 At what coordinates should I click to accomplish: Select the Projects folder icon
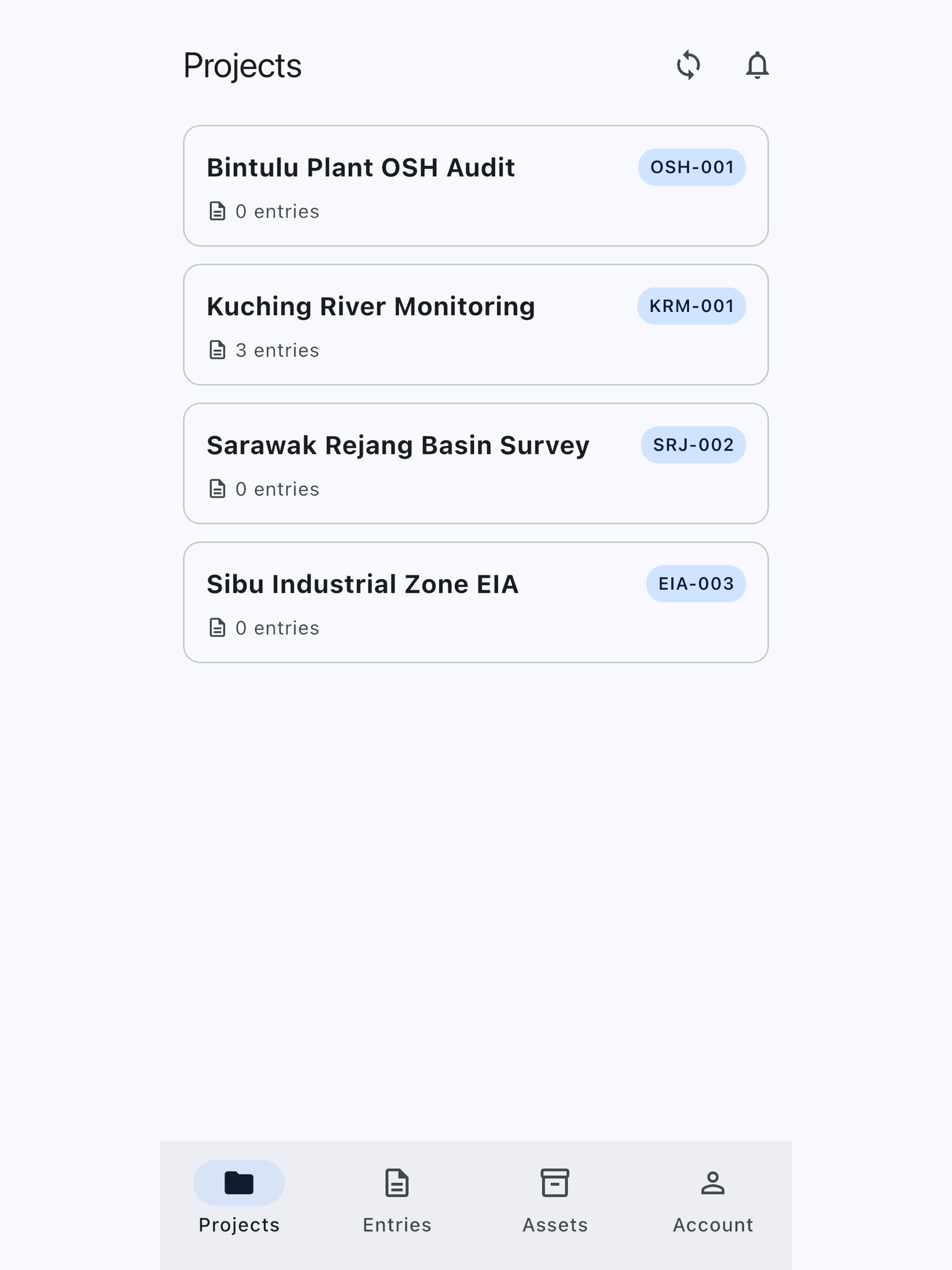tap(239, 1183)
